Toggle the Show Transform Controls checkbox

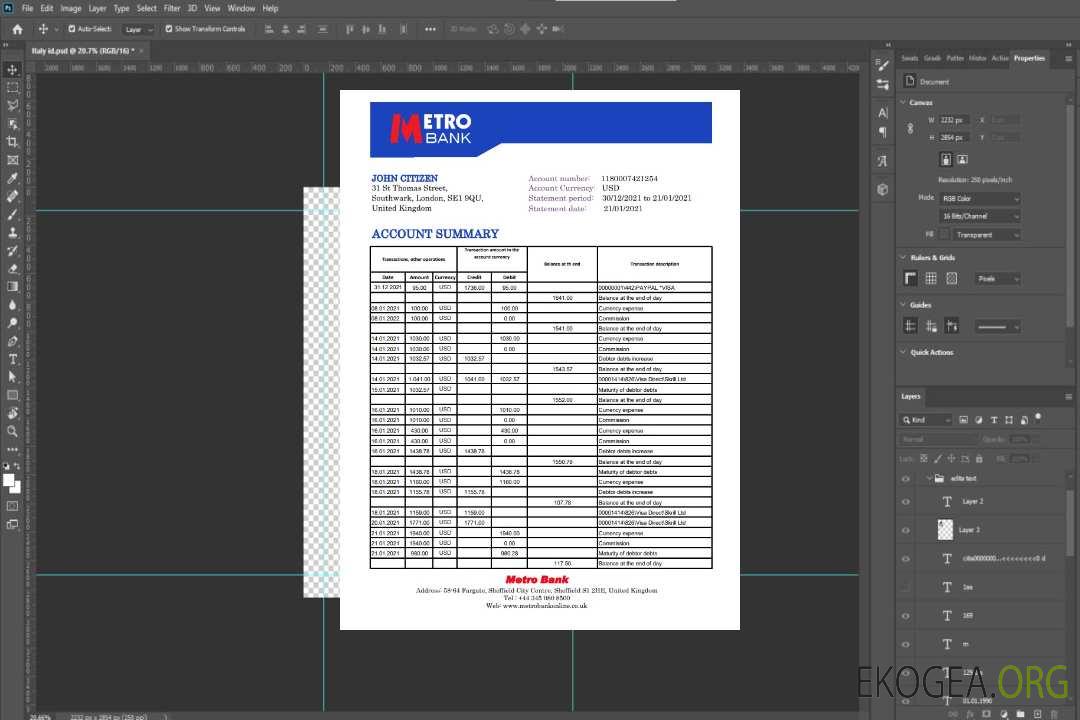pyautogui.click(x=169, y=29)
